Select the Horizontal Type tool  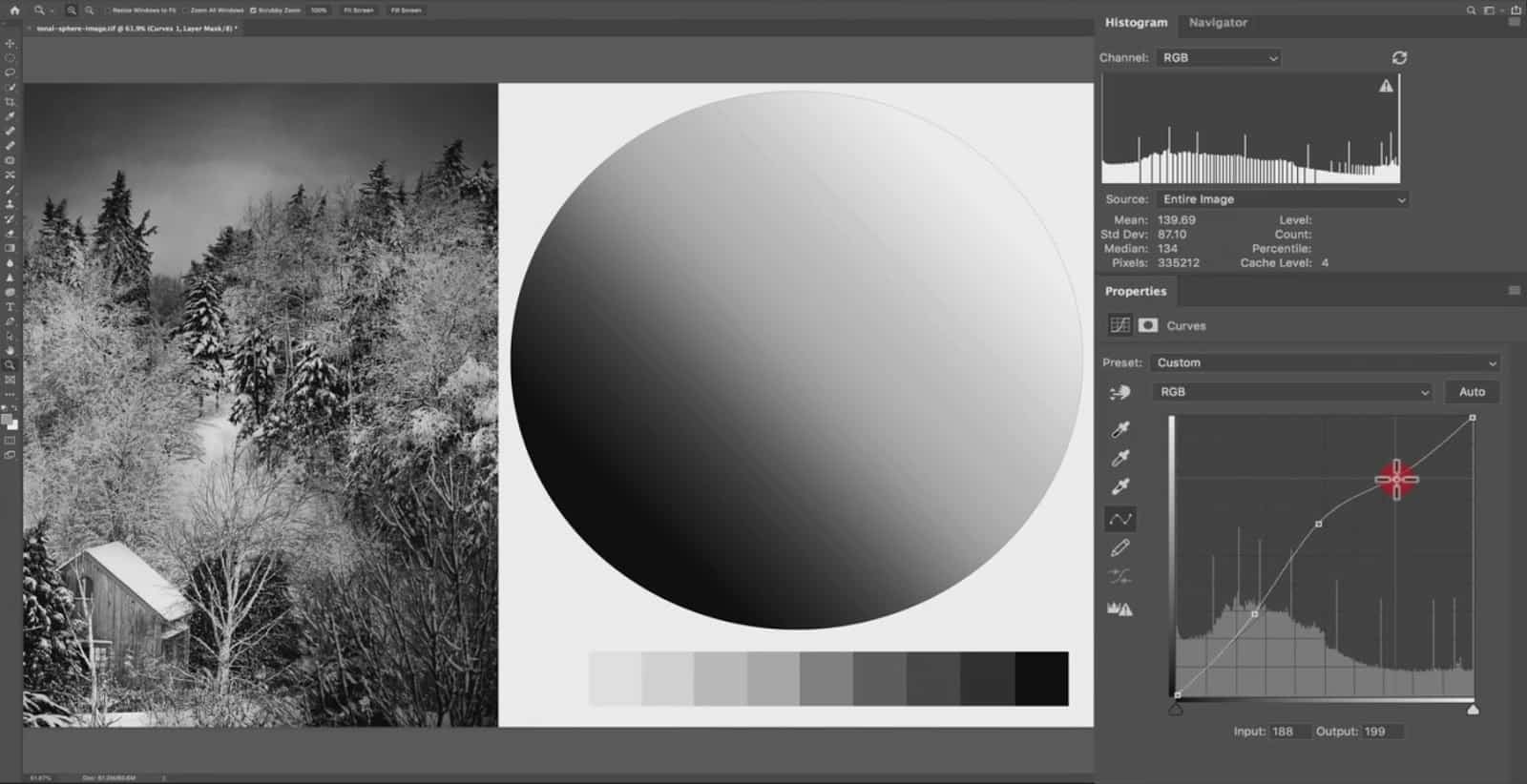(x=10, y=307)
